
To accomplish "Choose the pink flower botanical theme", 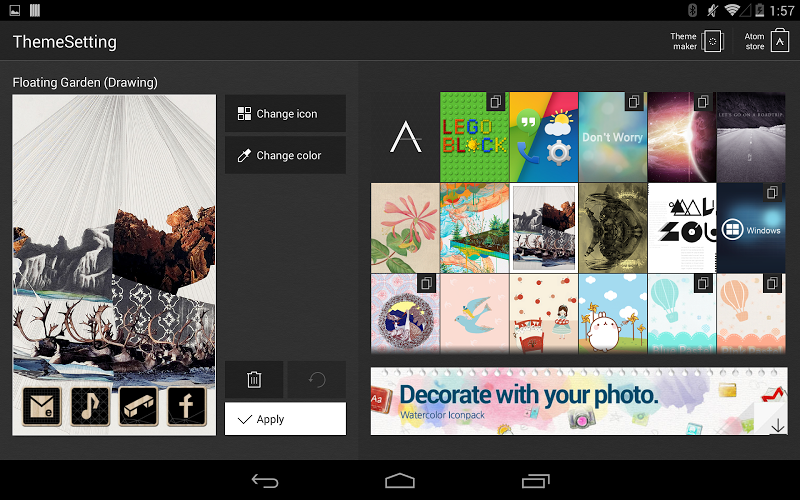I will coord(405,228).
